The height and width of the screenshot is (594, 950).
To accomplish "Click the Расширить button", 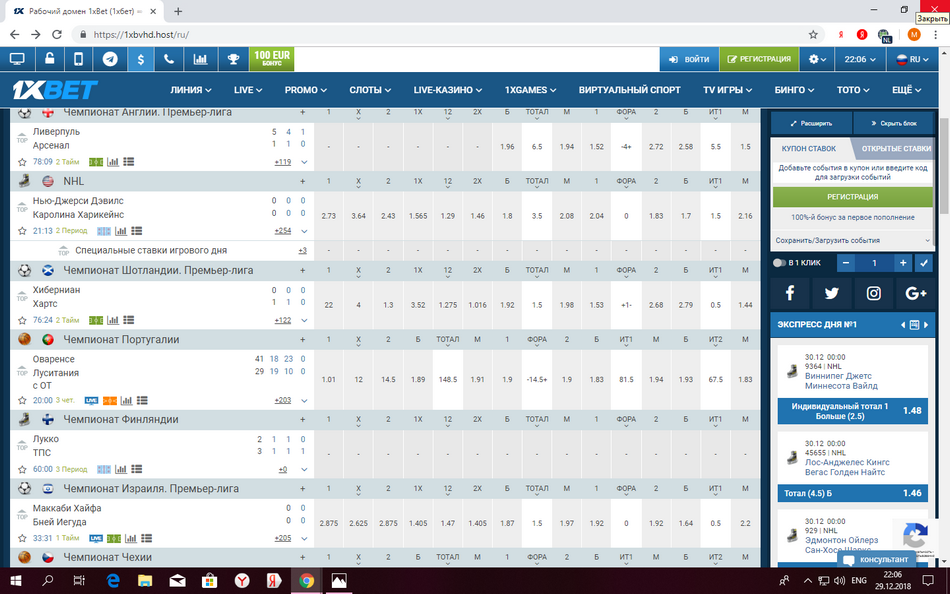I will [x=811, y=123].
